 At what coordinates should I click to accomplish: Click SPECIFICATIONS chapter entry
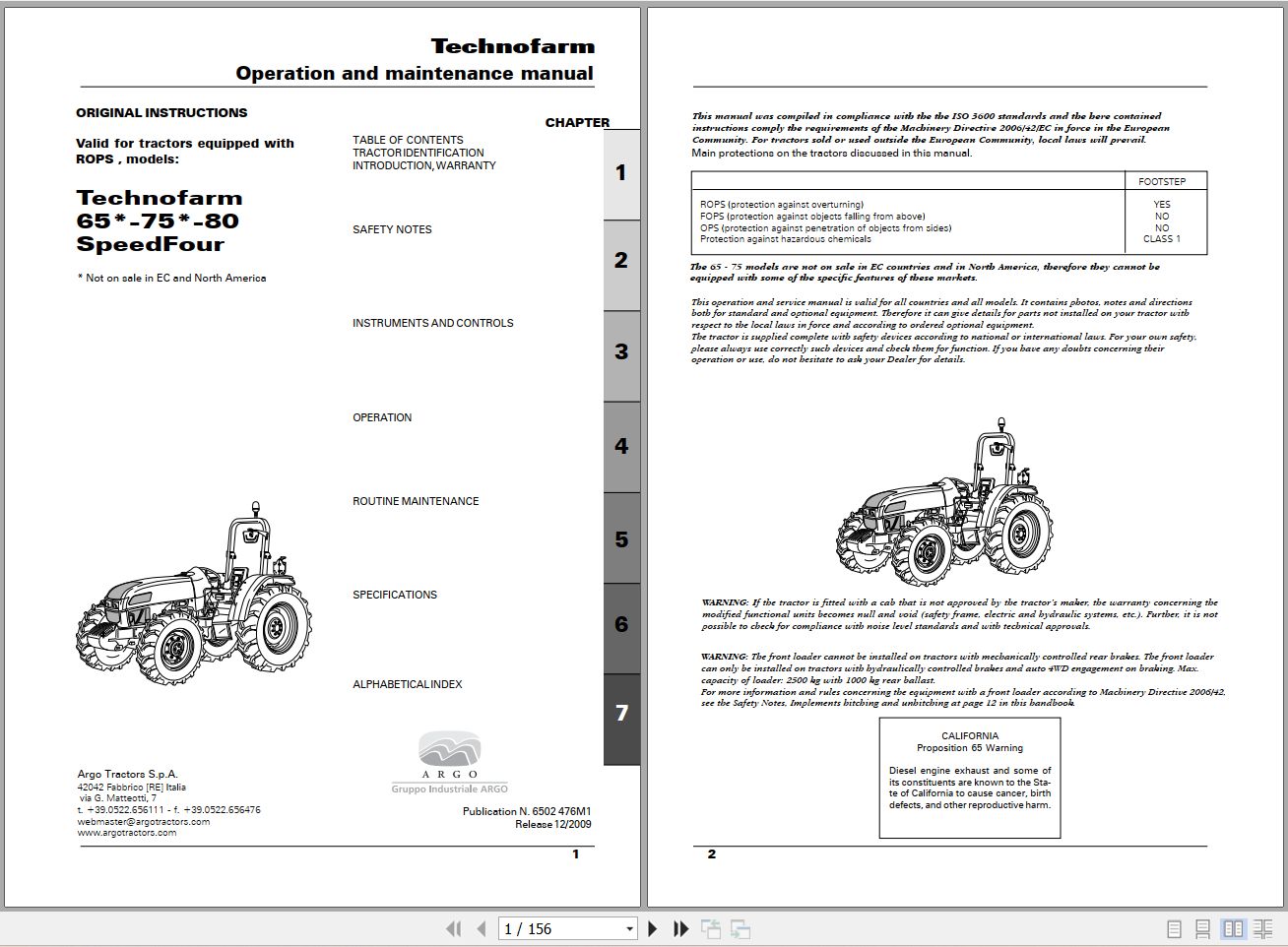(x=395, y=595)
